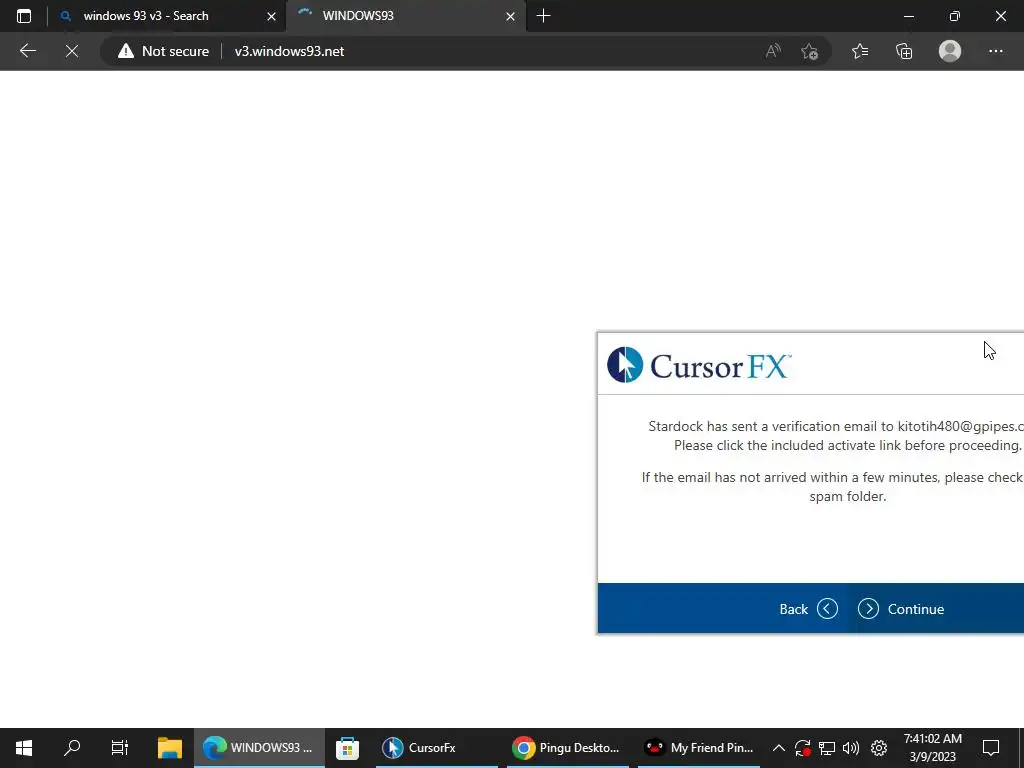Switch to the WINDOWS93 Edge taskbar item

click(x=259, y=748)
